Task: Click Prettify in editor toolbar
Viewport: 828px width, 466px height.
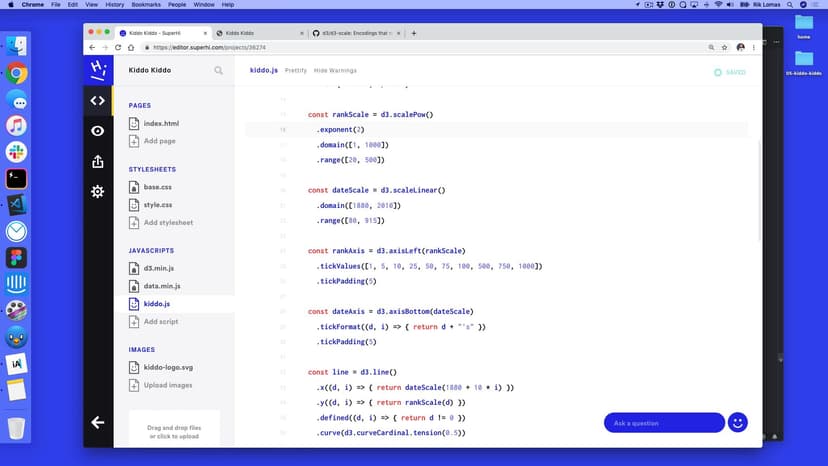Action: (x=295, y=71)
